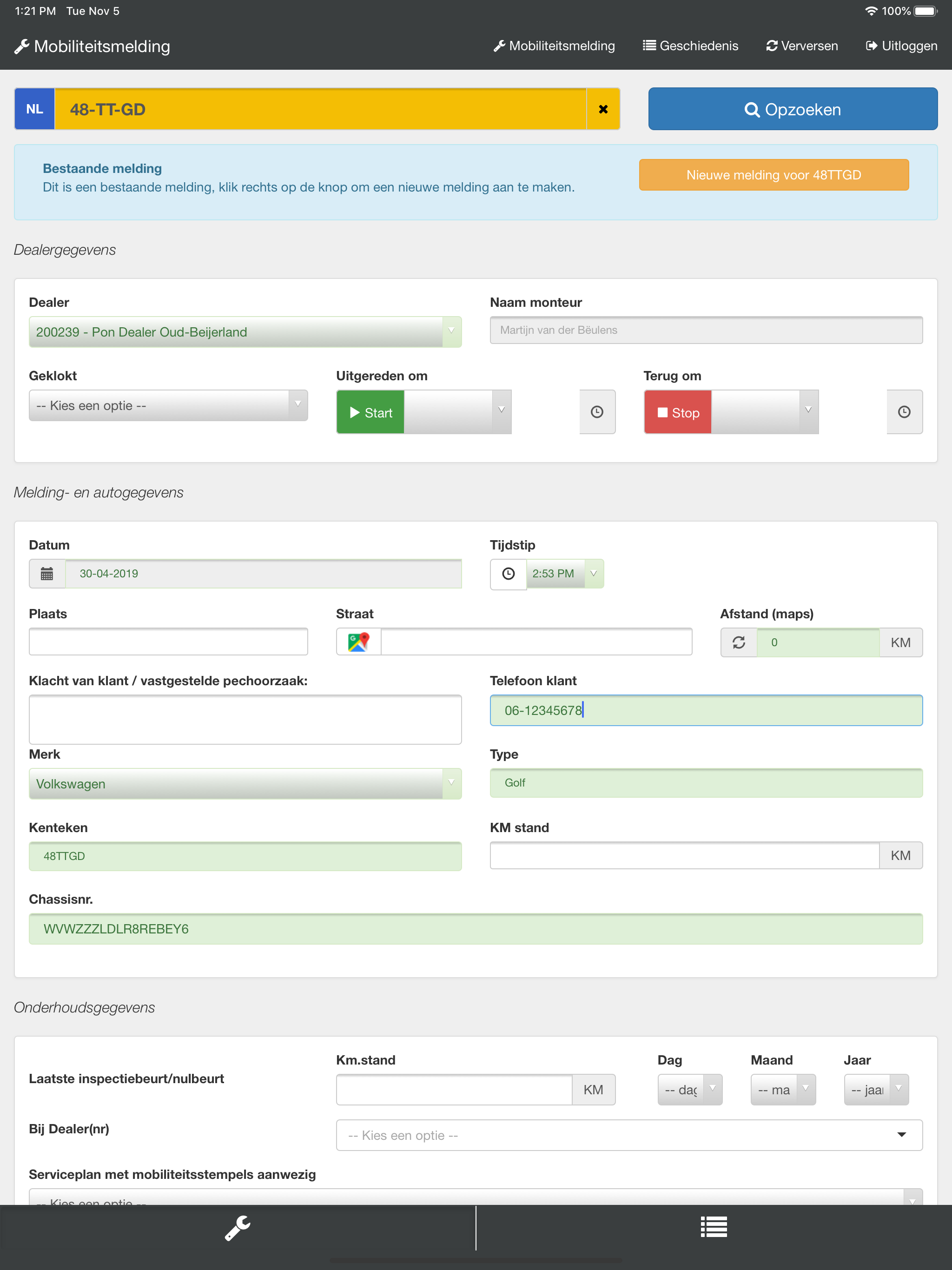Screen dimensions: 952x1270
Task: Click Uitloggen to log out
Action: tap(901, 46)
